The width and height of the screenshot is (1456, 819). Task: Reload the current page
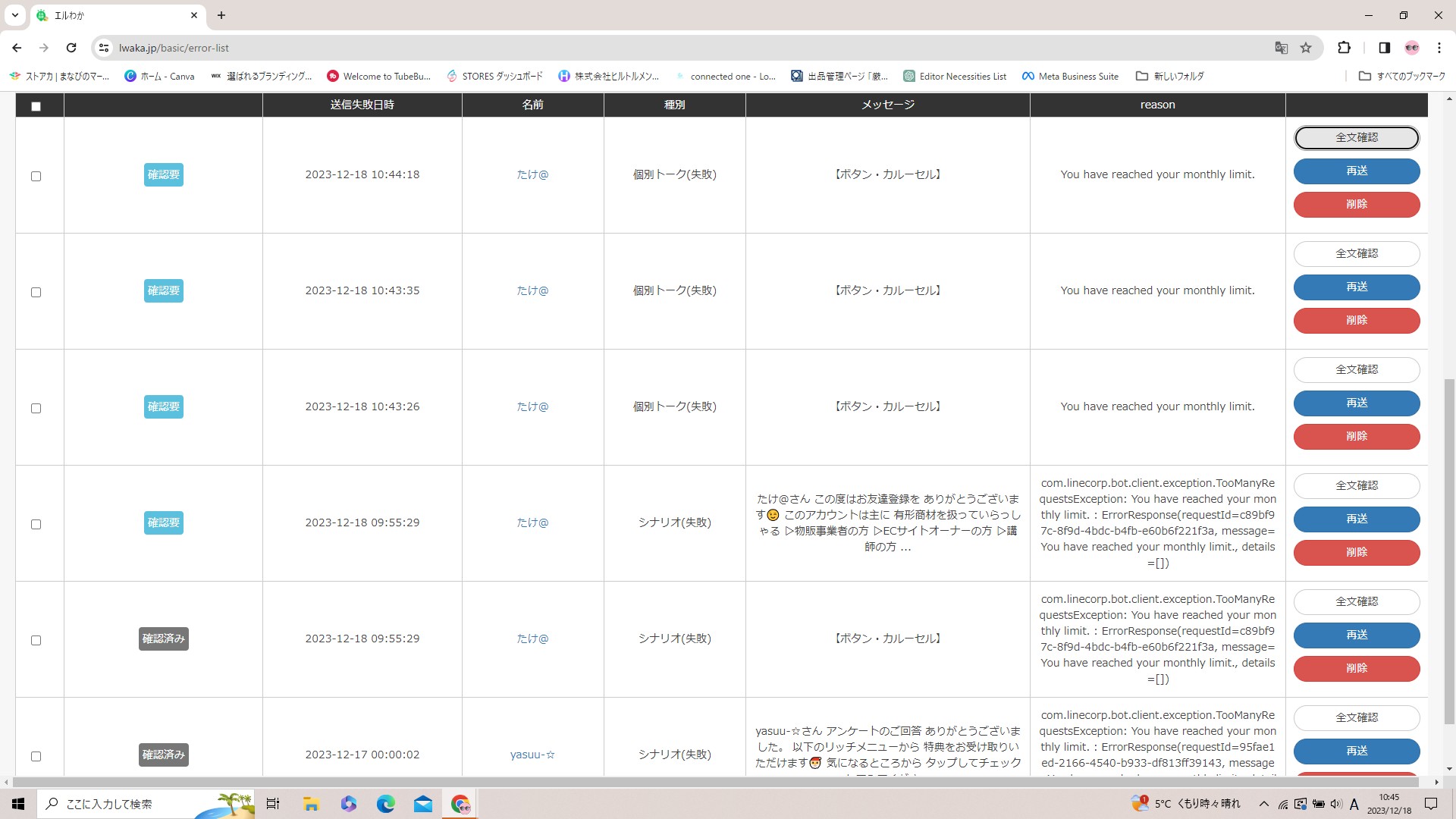pos(71,48)
